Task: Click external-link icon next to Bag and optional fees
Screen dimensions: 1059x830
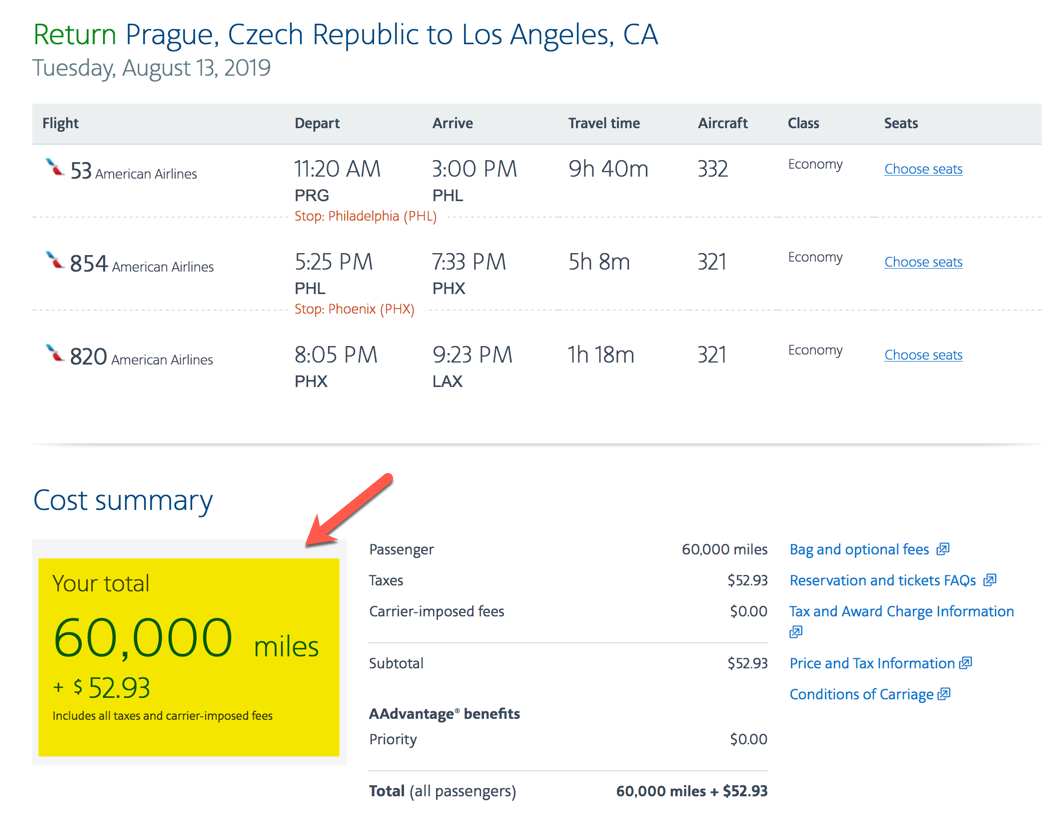Action: 943,549
